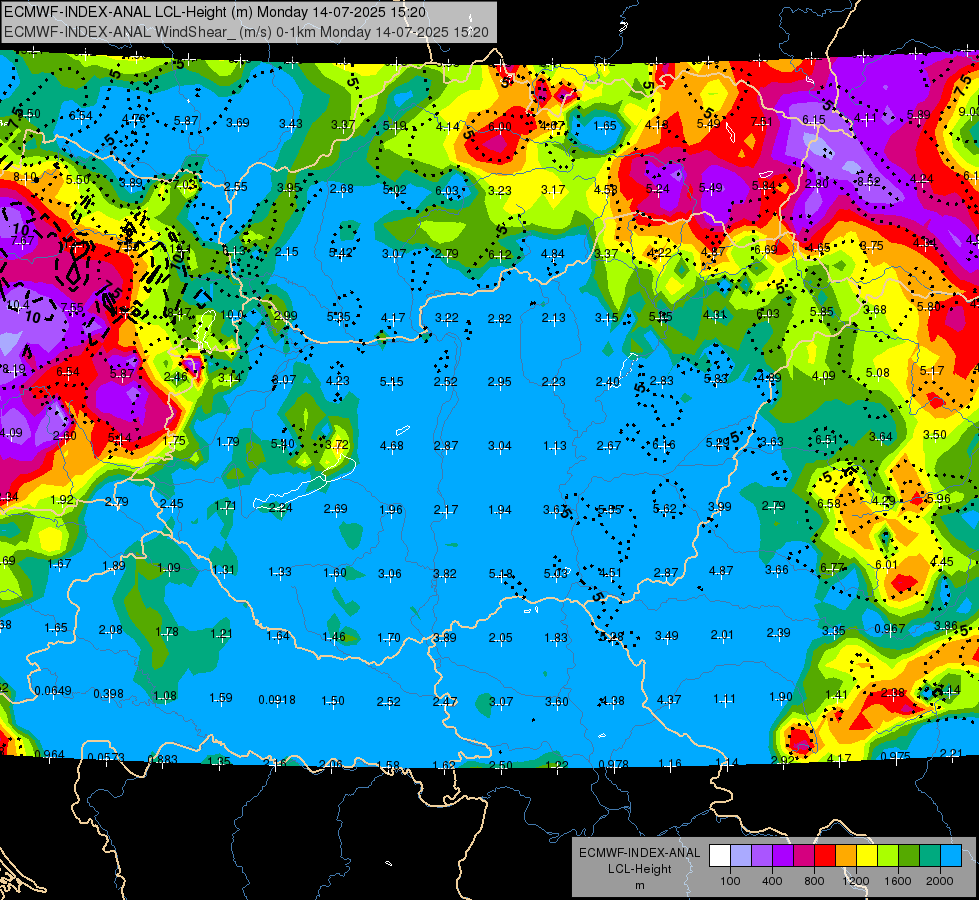
Task: Click the wind shear value 4.45
Action: coord(942,561)
